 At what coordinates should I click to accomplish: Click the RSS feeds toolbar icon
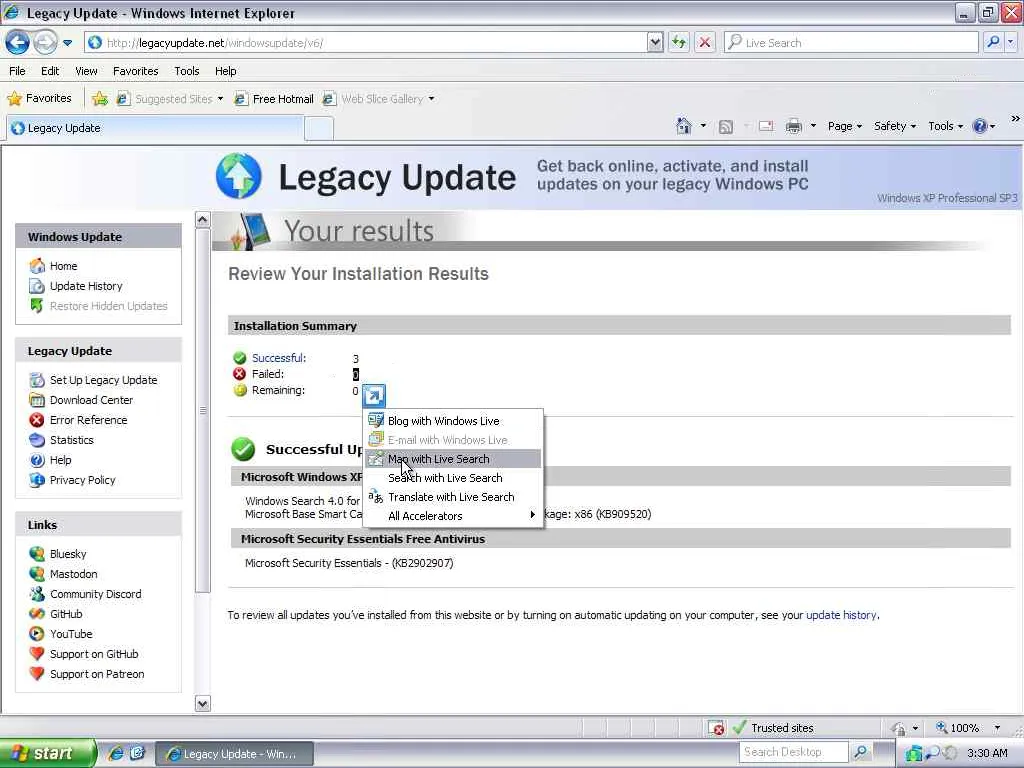point(726,127)
